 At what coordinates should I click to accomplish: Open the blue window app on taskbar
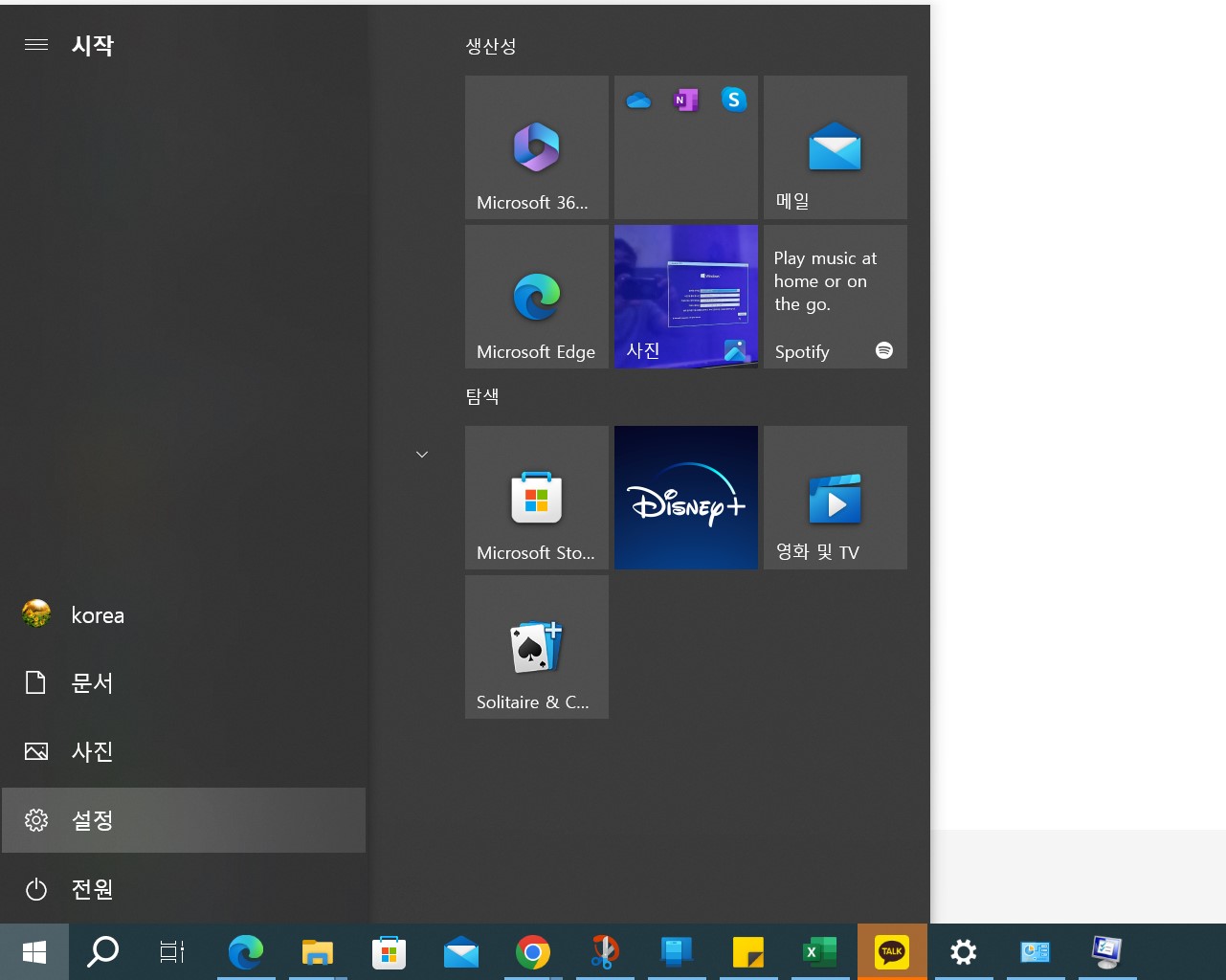coord(677,951)
